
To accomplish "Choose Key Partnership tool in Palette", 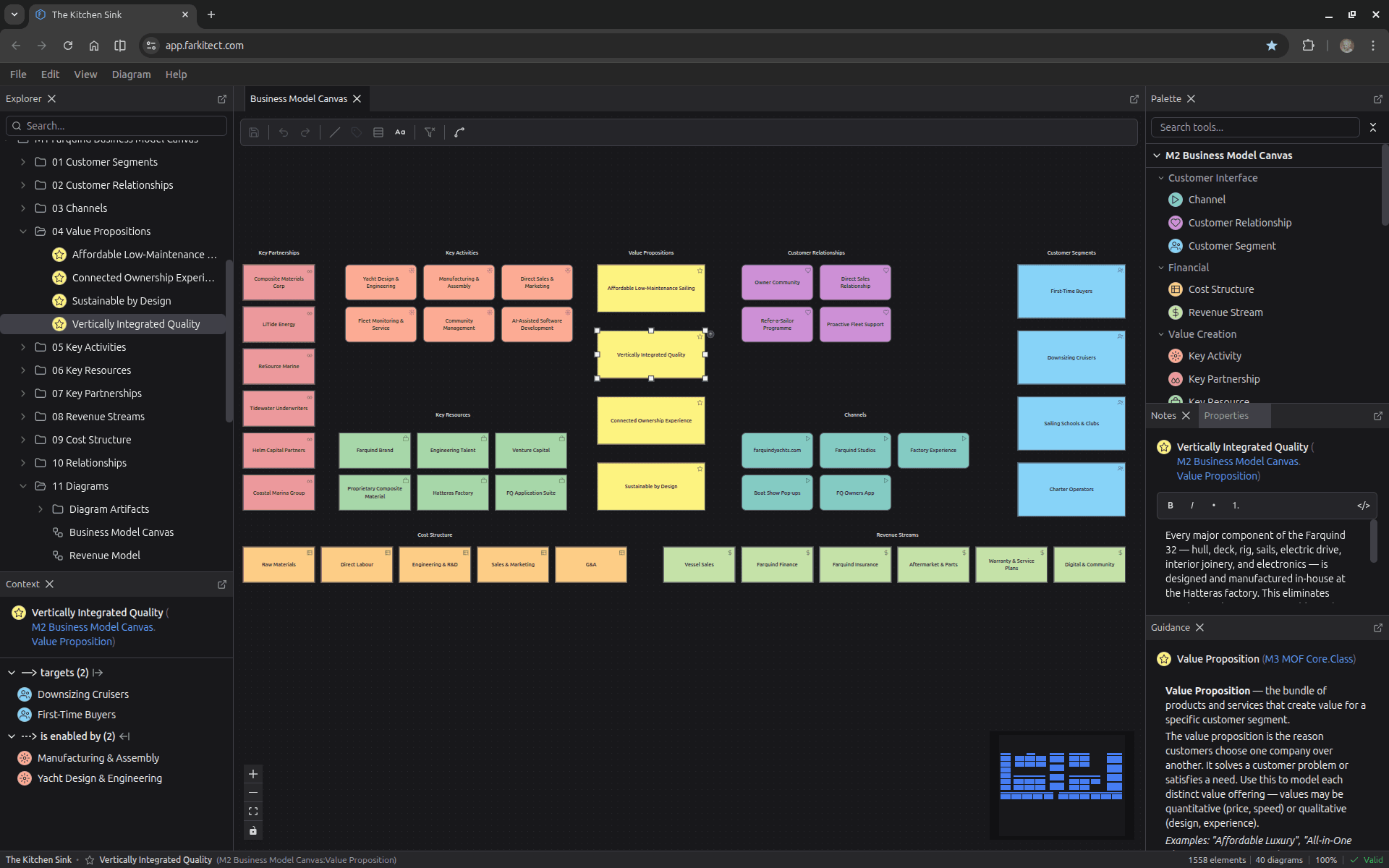I will (x=1224, y=379).
